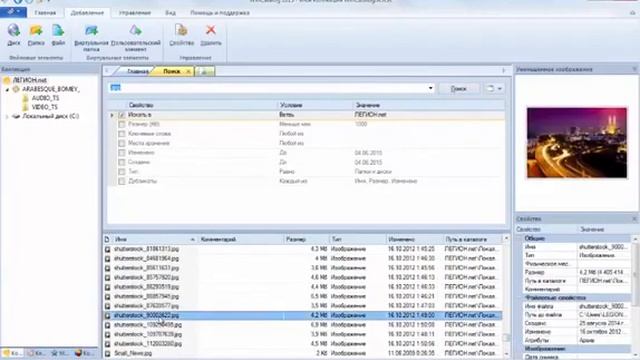The height and width of the screenshot is (360, 640).
Task: Click the icon-only third document tab
Action: 205,71
